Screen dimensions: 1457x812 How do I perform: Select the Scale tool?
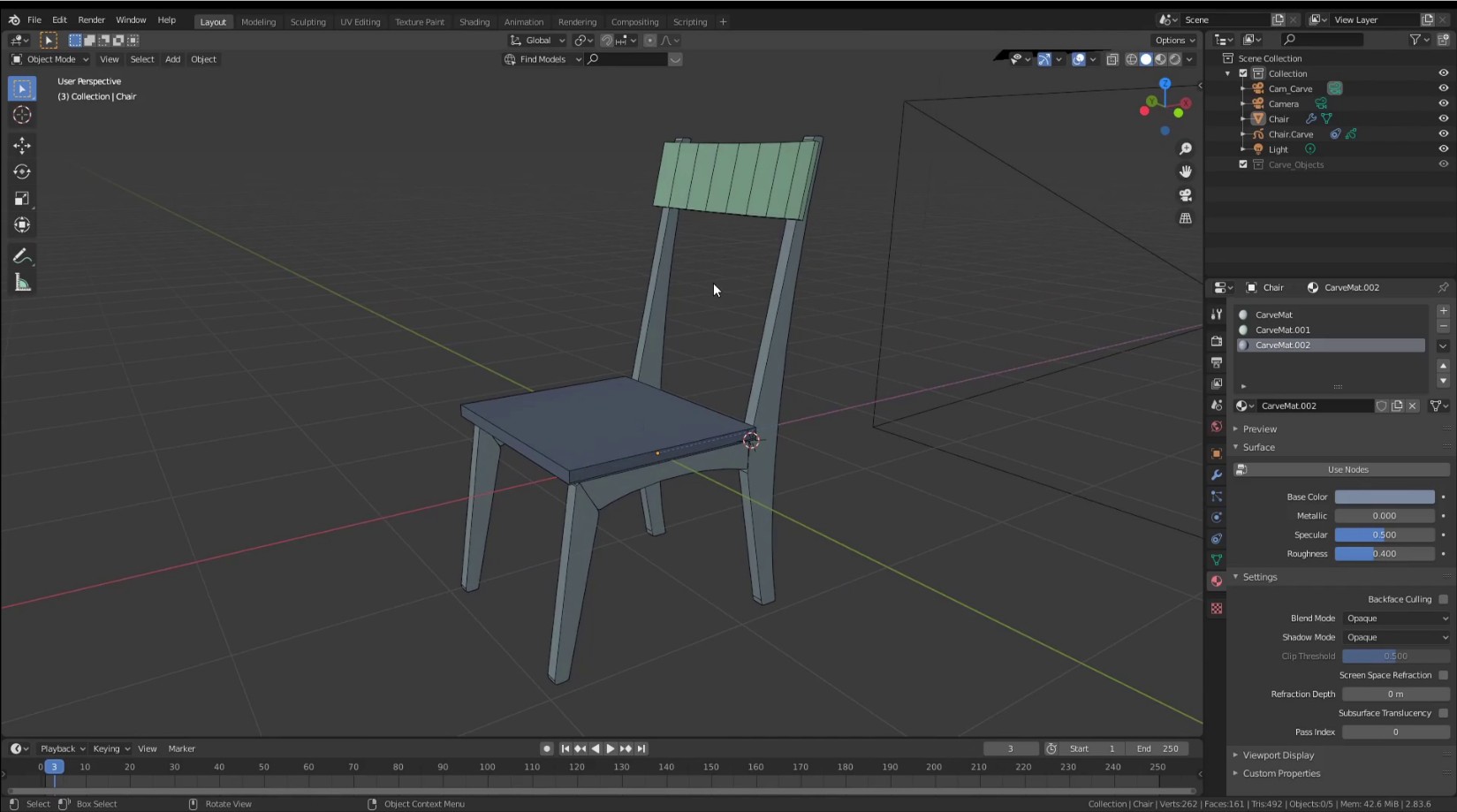point(22,199)
